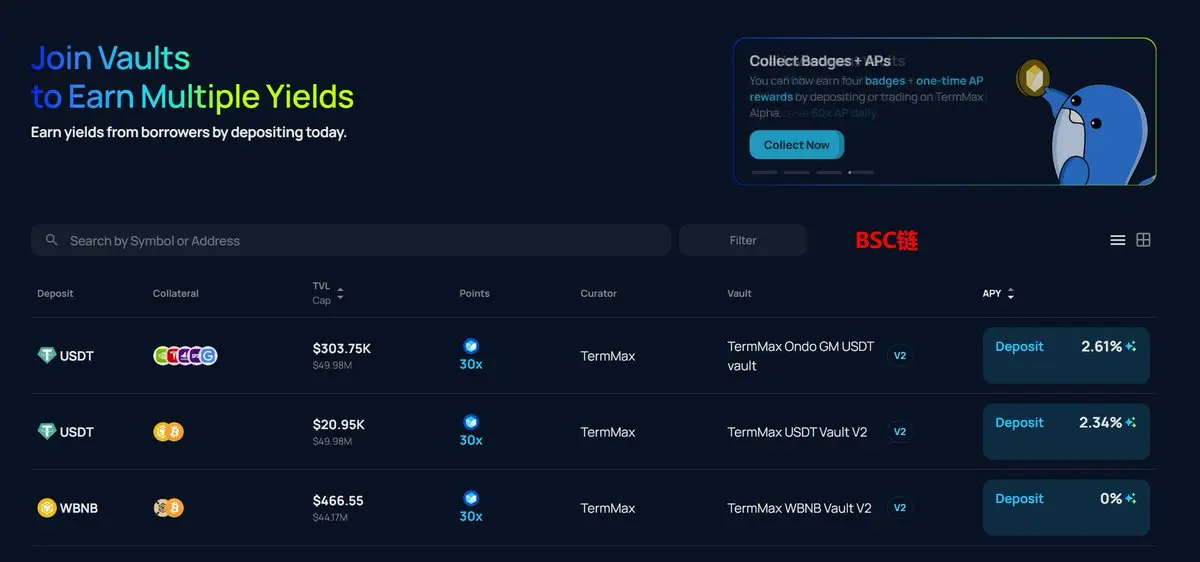Switch to grid view layout icon

tap(1144, 240)
